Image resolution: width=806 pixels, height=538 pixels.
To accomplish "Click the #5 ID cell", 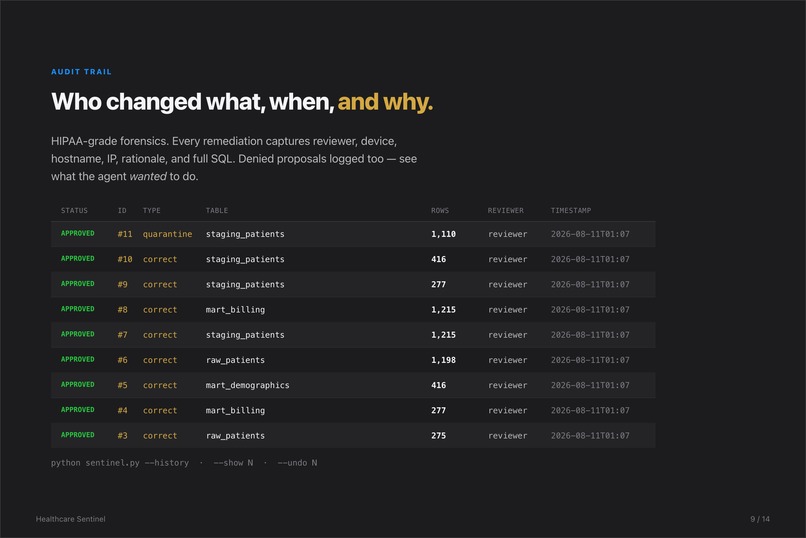I will 122,385.
